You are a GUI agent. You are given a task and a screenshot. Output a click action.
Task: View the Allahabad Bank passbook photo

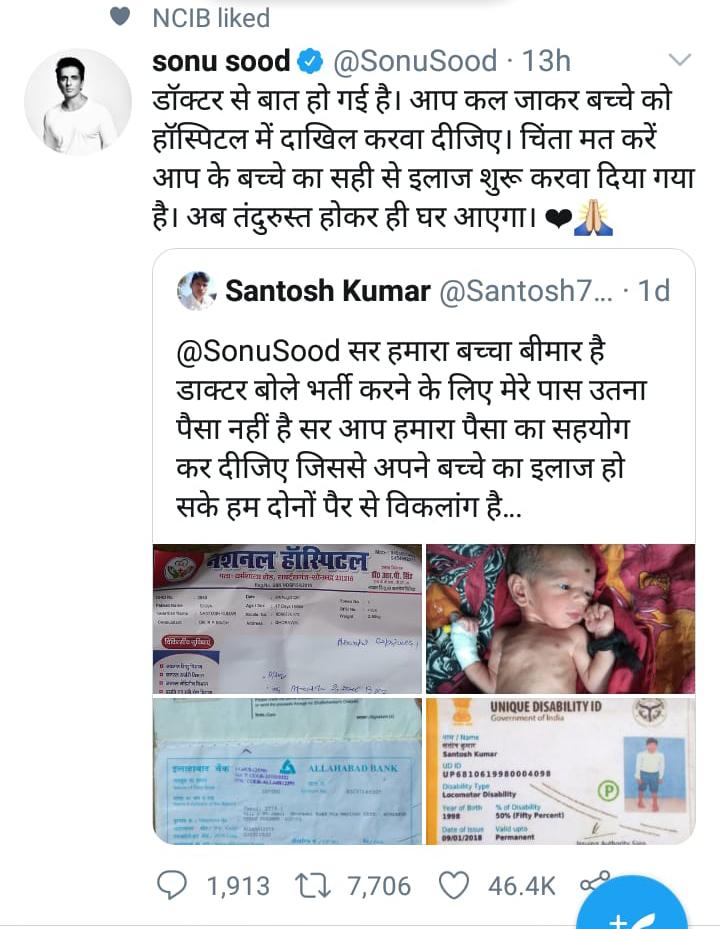(x=287, y=771)
